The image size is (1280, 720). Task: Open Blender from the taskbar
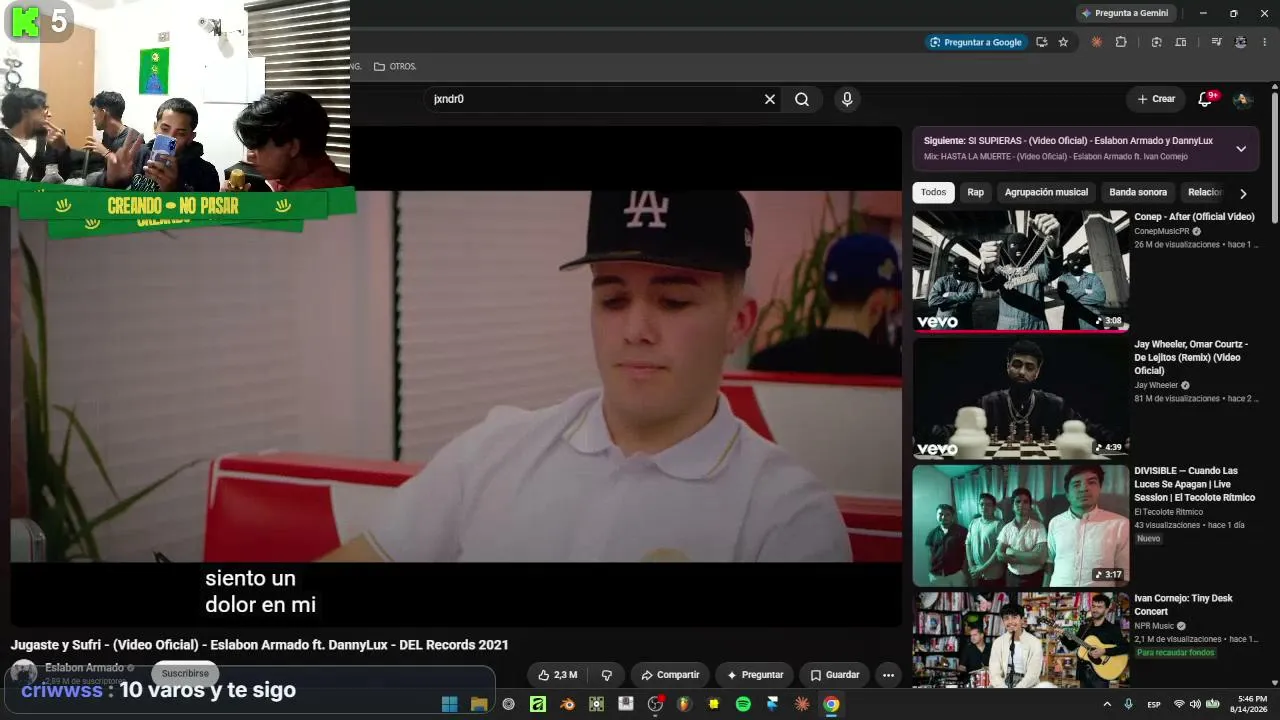pos(567,704)
